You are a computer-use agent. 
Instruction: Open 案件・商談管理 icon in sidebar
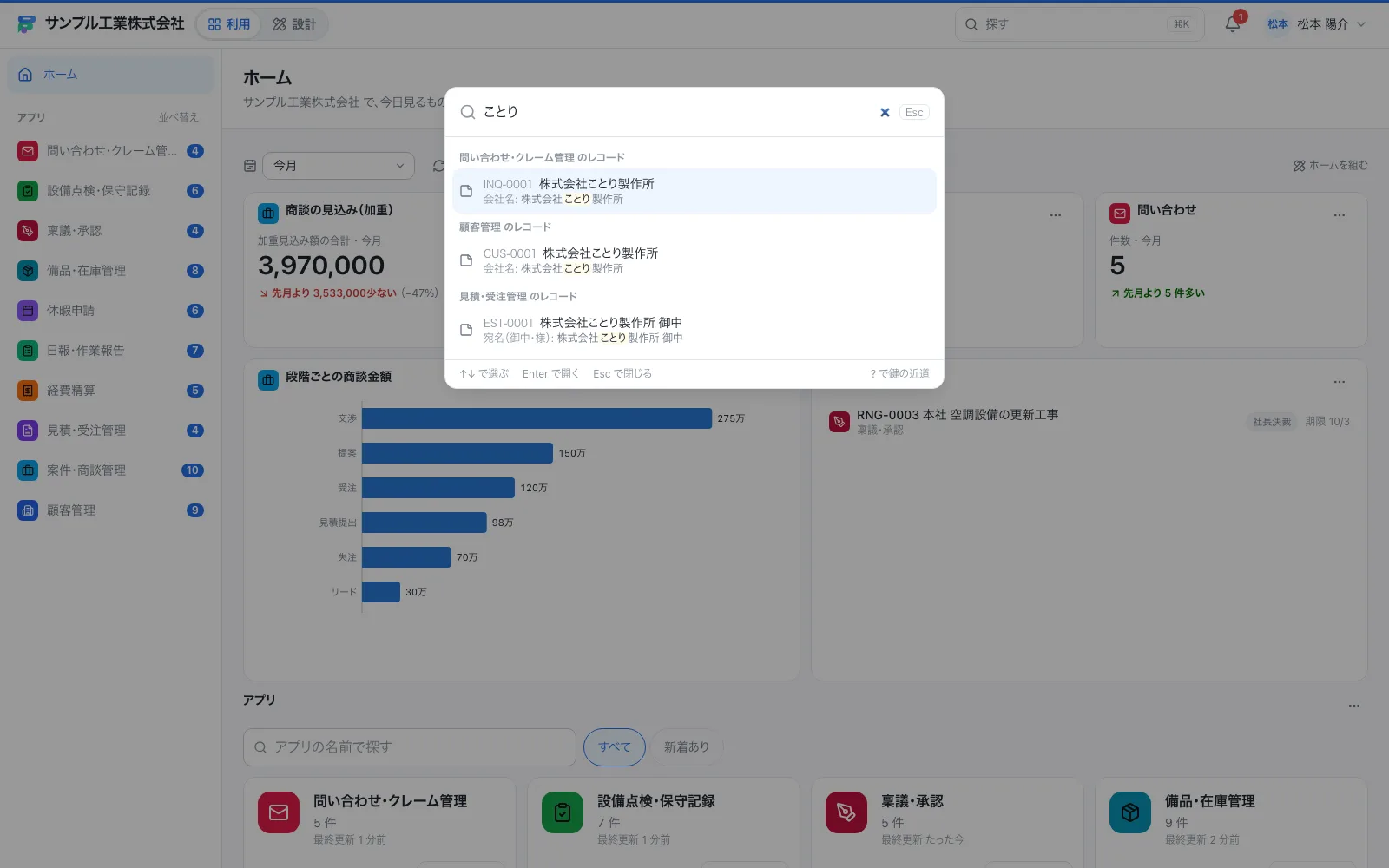(x=28, y=470)
